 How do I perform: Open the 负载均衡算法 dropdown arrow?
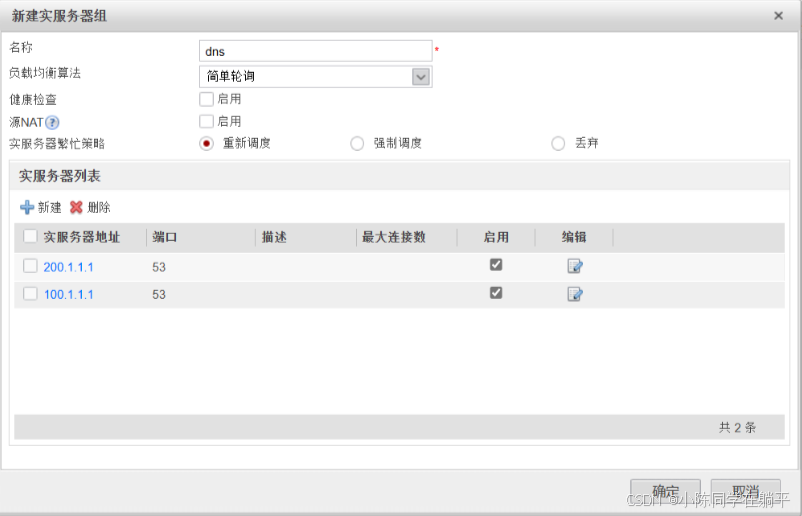[x=421, y=77]
